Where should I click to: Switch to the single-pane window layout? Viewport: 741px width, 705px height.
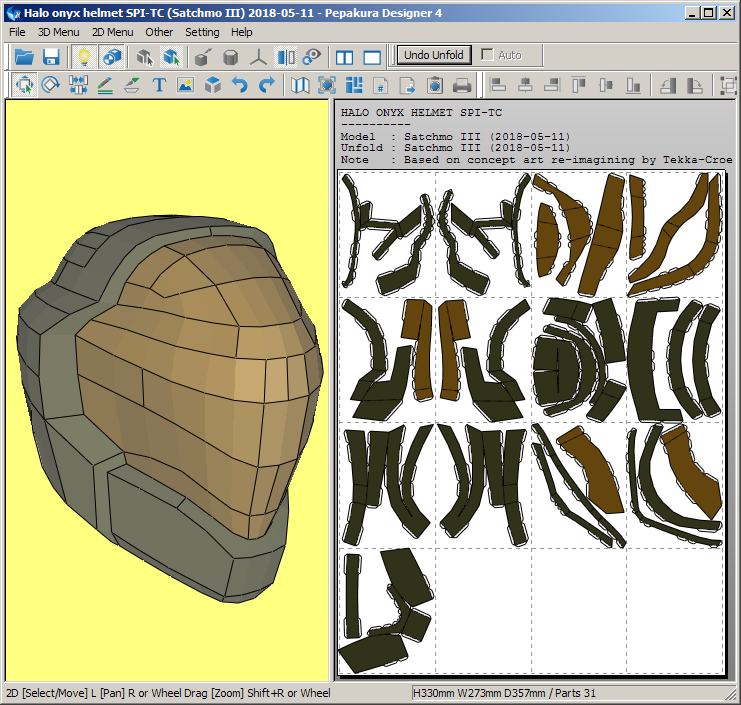click(x=372, y=57)
